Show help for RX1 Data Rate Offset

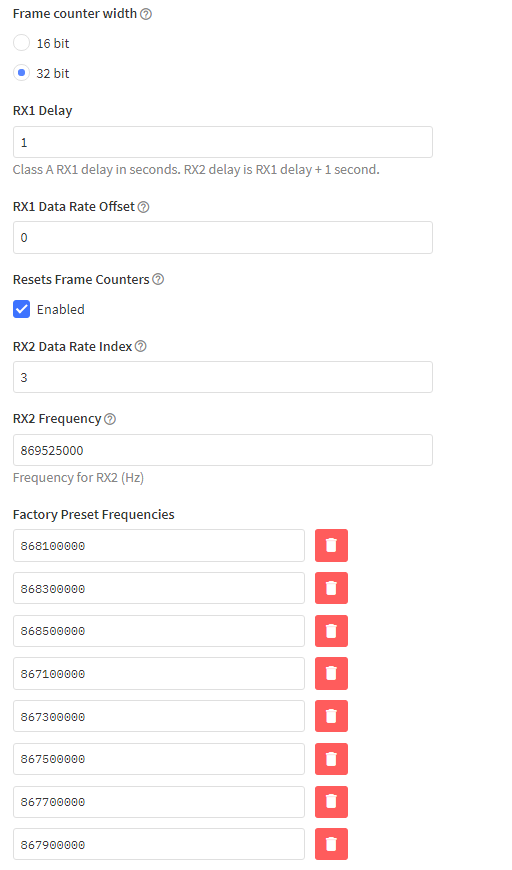pyautogui.click(x=143, y=207)
